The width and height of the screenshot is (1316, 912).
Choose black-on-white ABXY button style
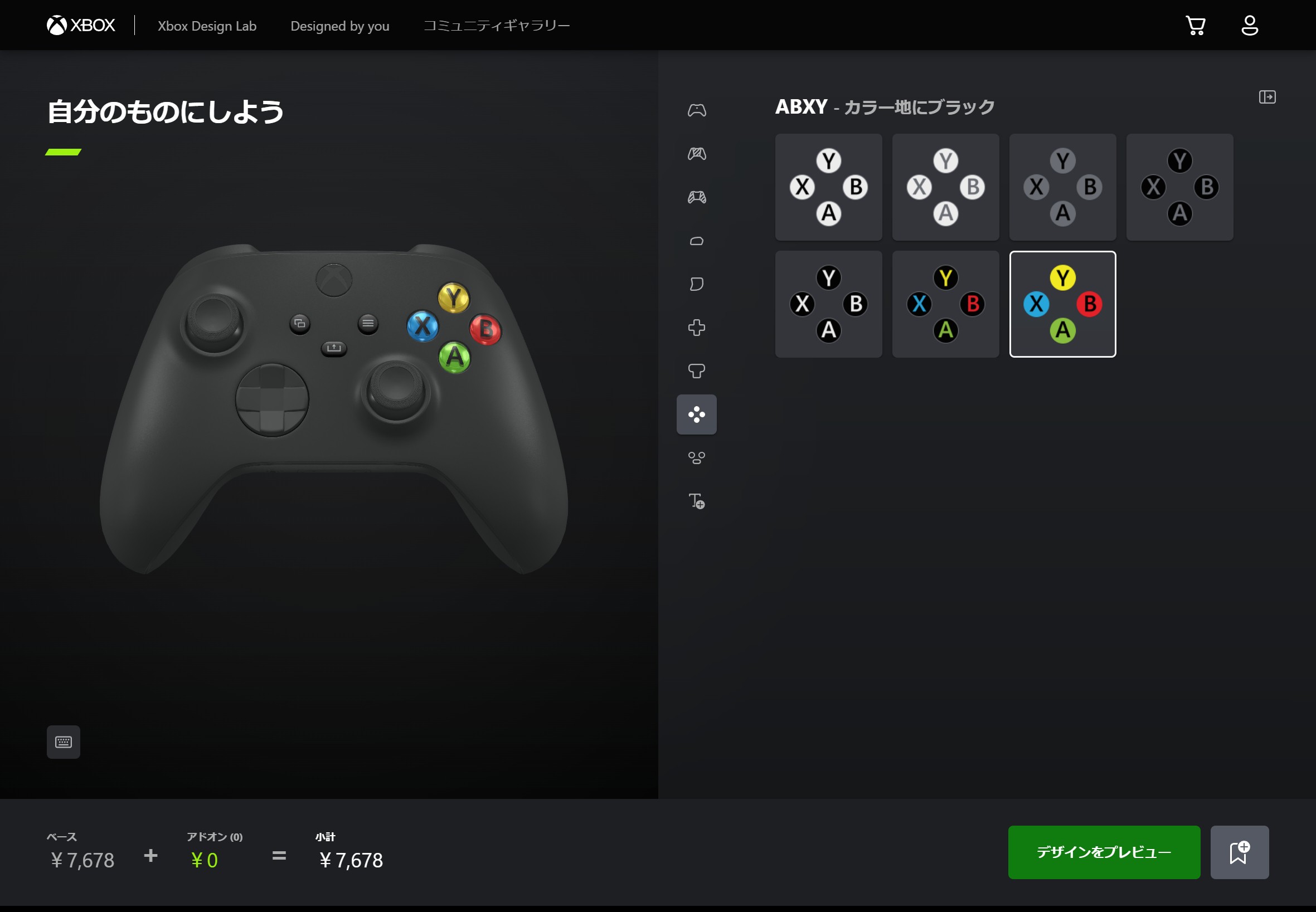[828, 187]
